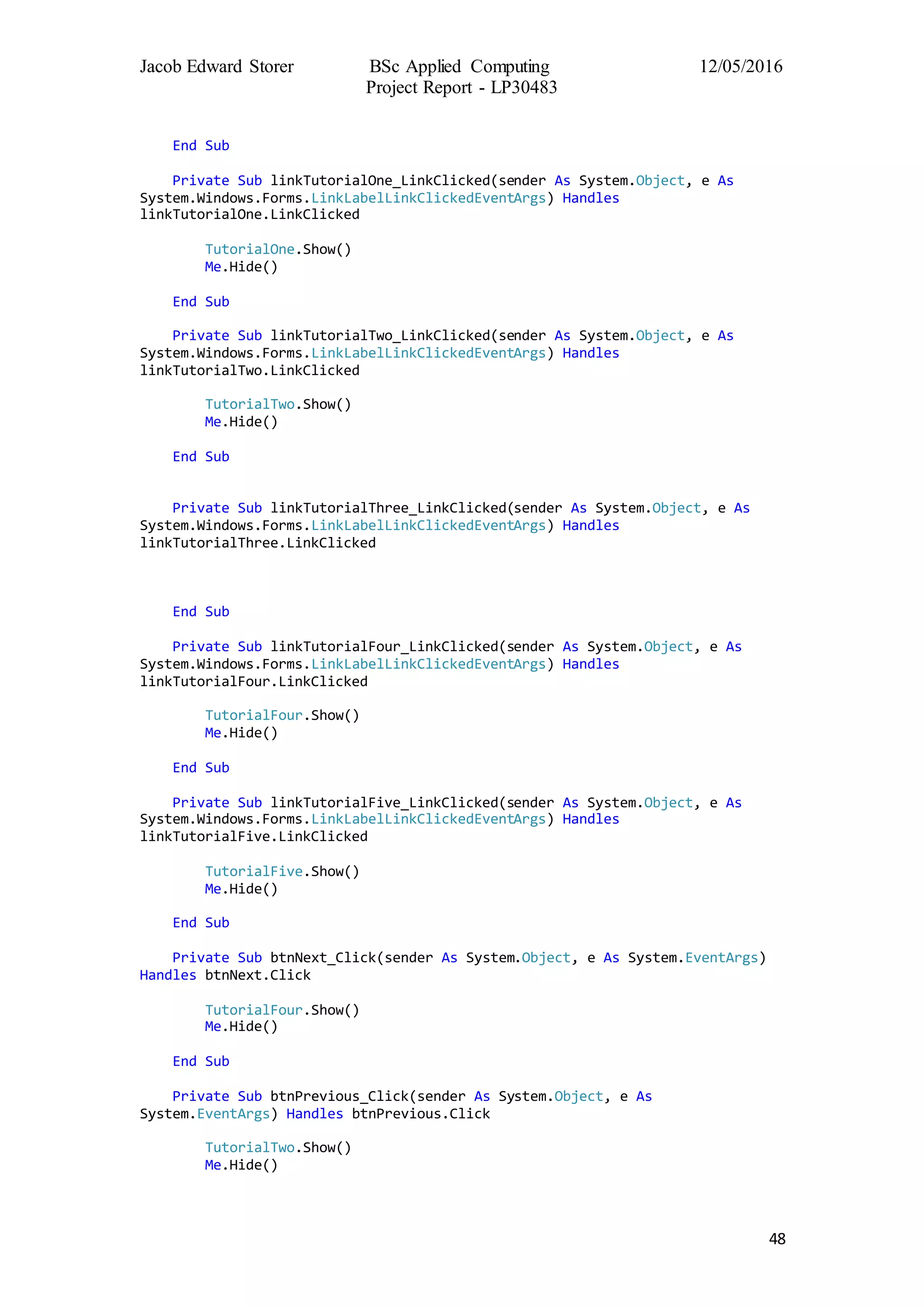Click "linkTutorialFour_LinkClicked(sender" in the declaration
Viewport: 924px width, 1307px height.
[412, 647]
